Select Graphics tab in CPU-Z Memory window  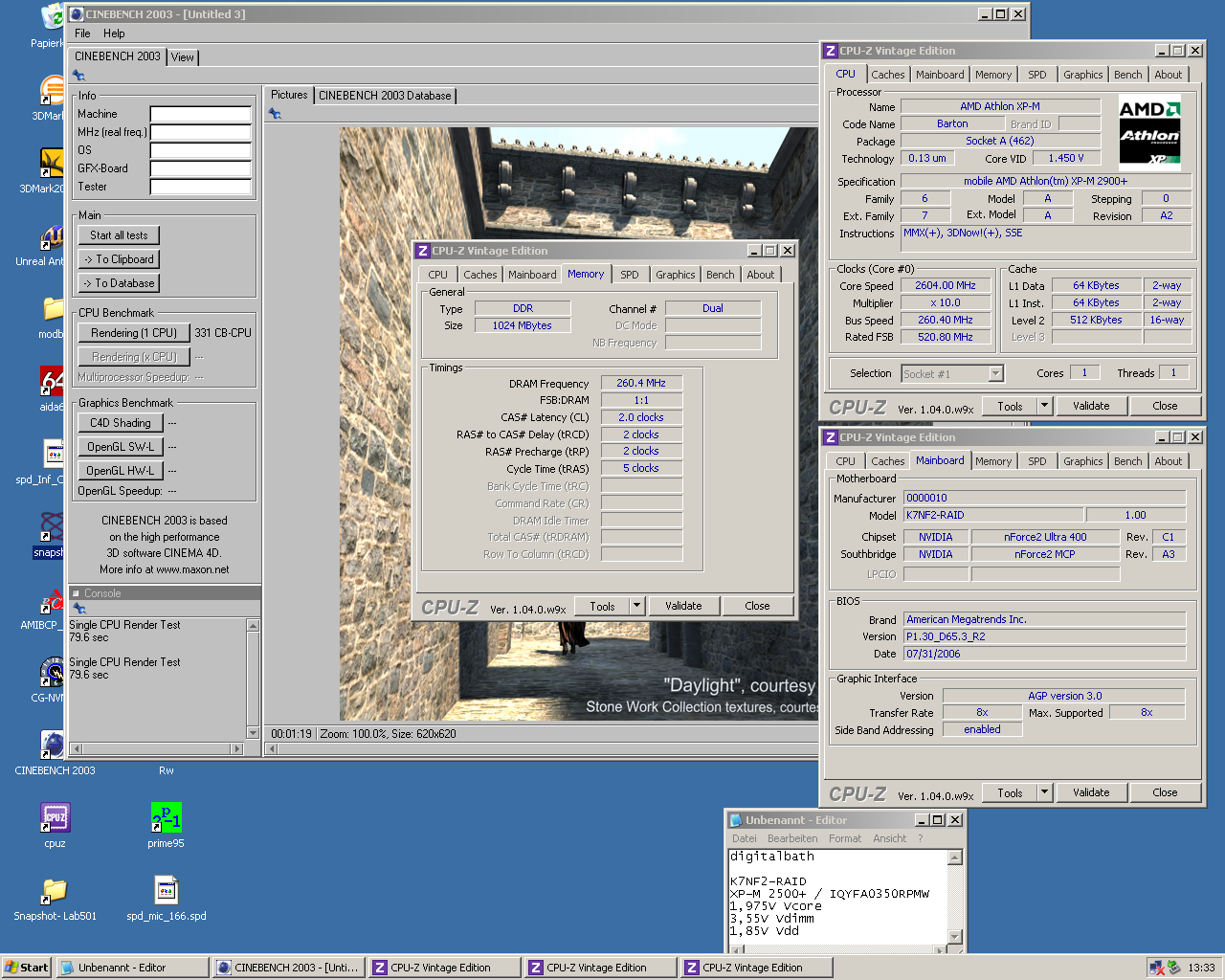click(x=675, y=275)
